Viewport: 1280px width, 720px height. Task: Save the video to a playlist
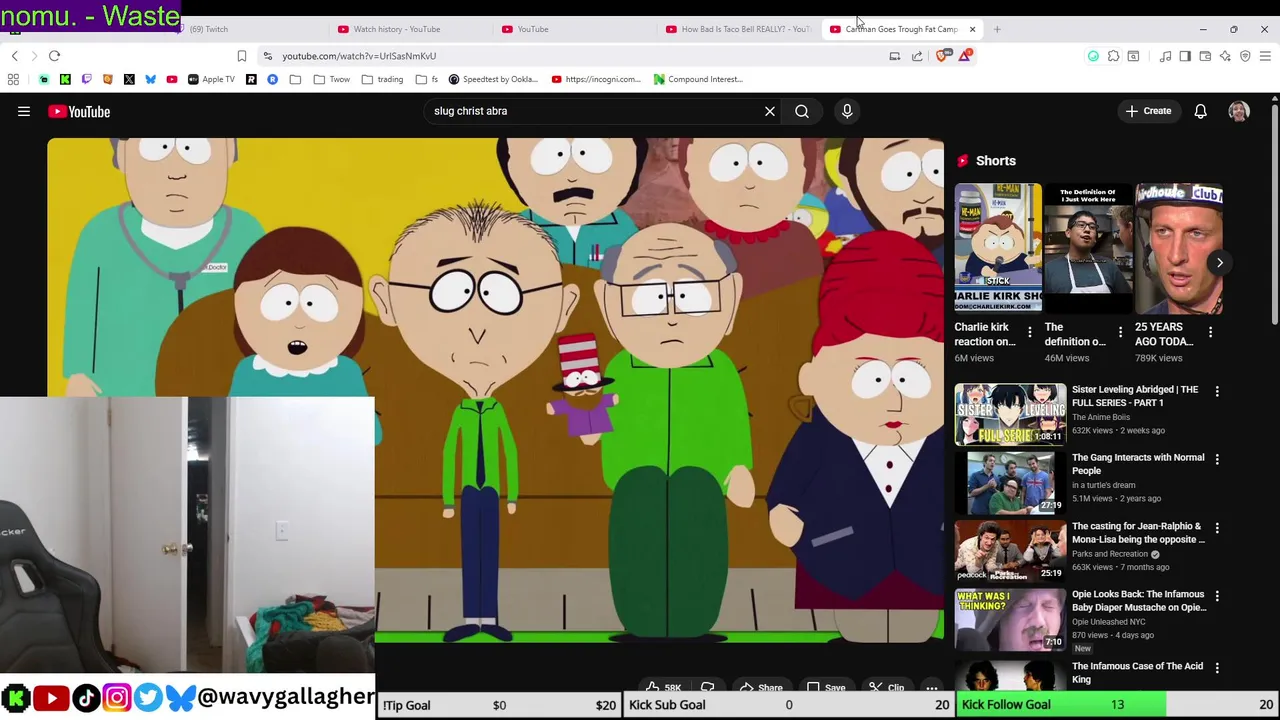pos(826,687)
